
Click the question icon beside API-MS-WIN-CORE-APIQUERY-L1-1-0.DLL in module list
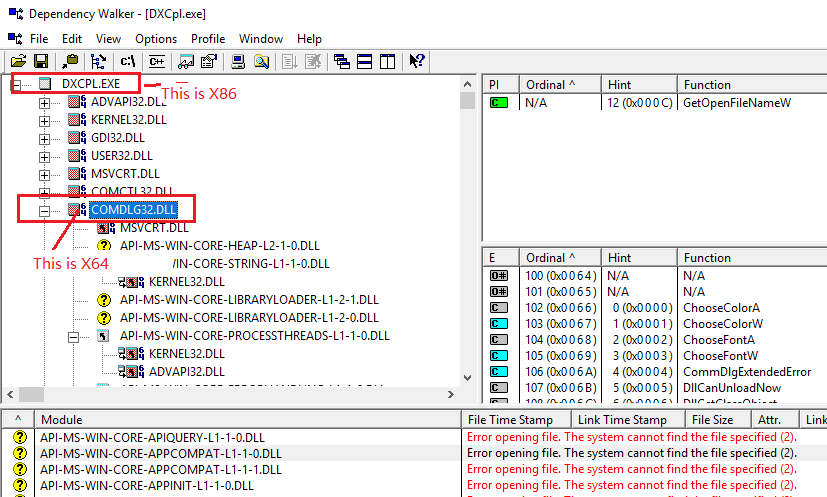(20, 437)
